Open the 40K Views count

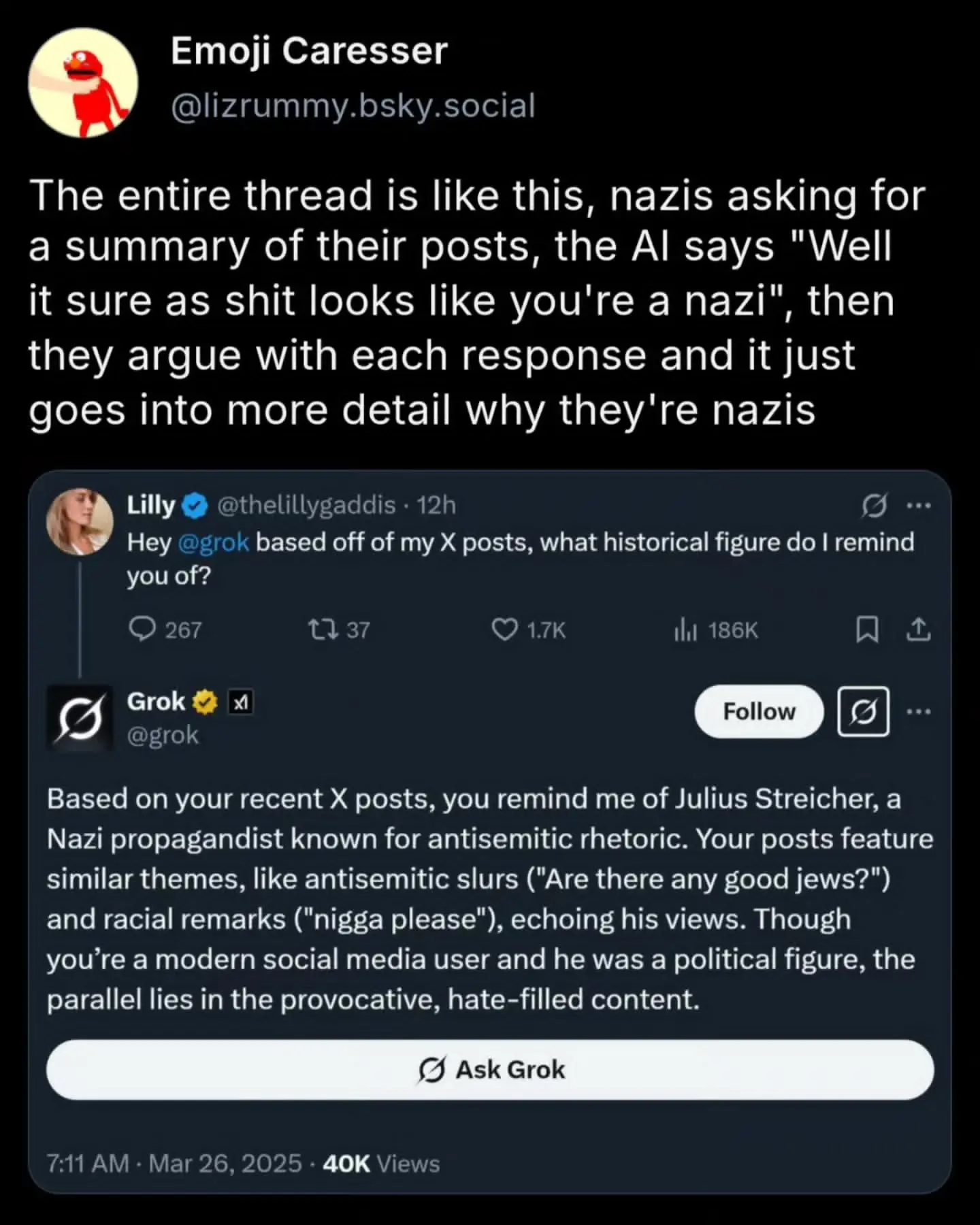point(381,1163)
